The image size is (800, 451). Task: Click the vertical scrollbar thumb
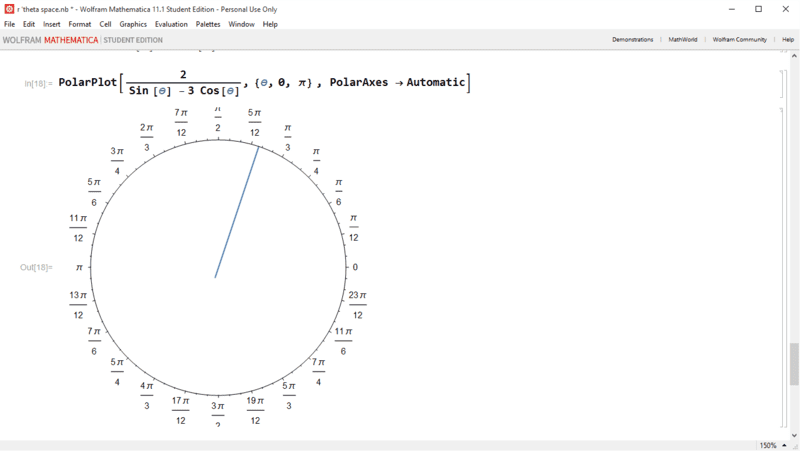794,364
